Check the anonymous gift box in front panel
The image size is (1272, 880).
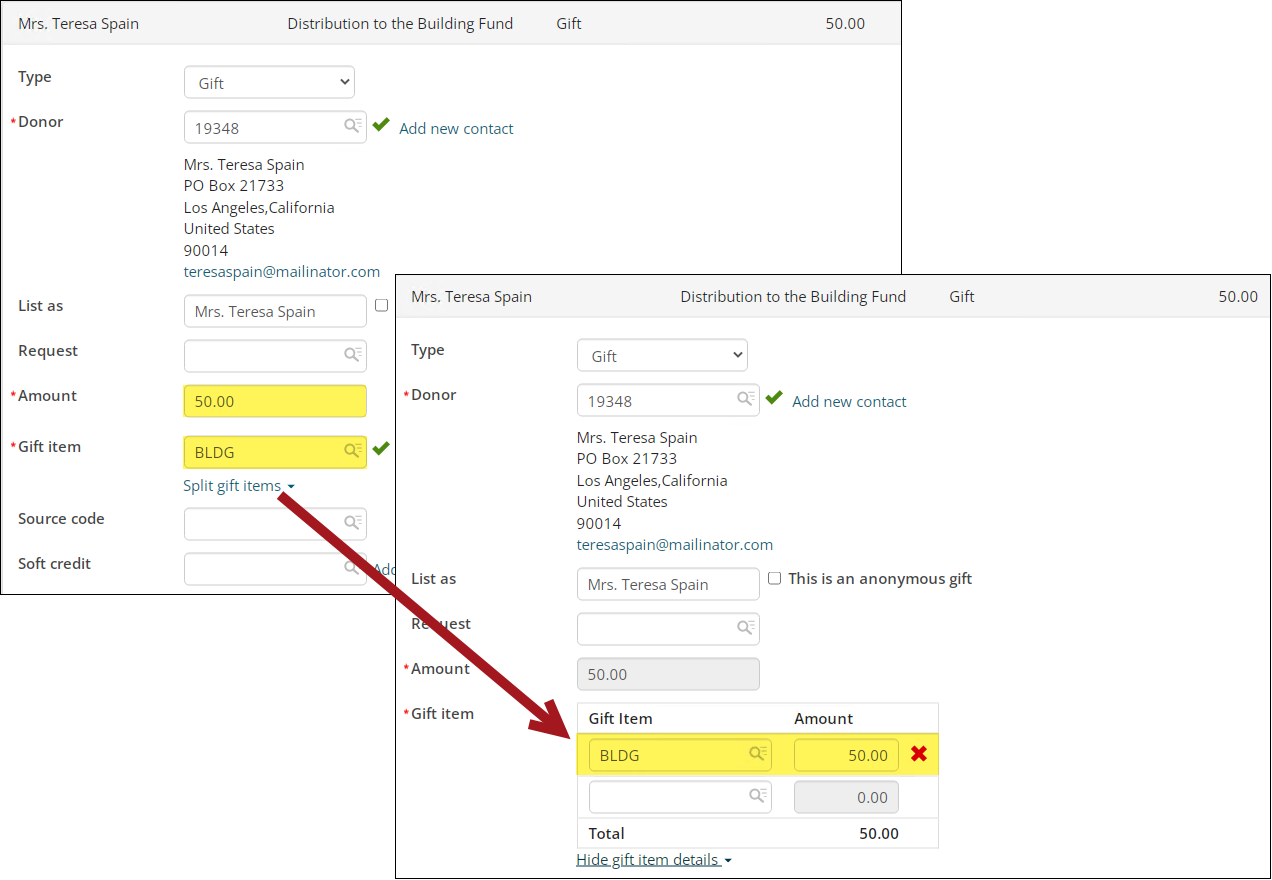click(774, 578)
